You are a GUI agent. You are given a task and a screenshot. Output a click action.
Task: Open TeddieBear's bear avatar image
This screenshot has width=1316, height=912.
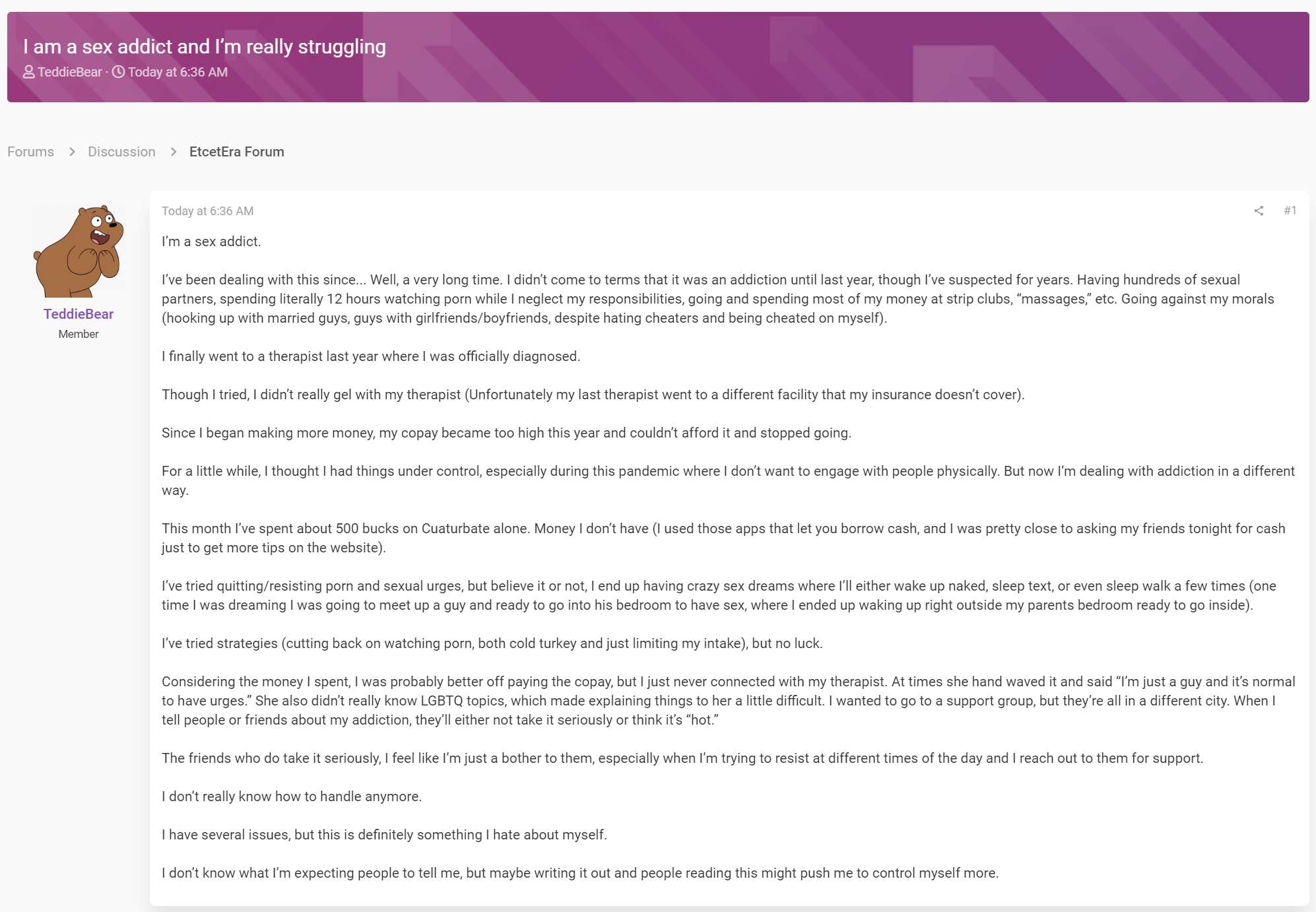[x=79, y=250]
